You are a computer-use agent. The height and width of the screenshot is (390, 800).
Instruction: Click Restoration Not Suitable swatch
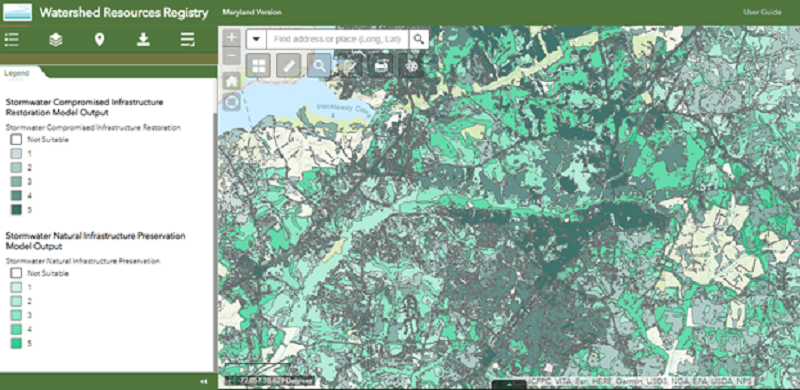pyautogui.click(x=16, y=139)
